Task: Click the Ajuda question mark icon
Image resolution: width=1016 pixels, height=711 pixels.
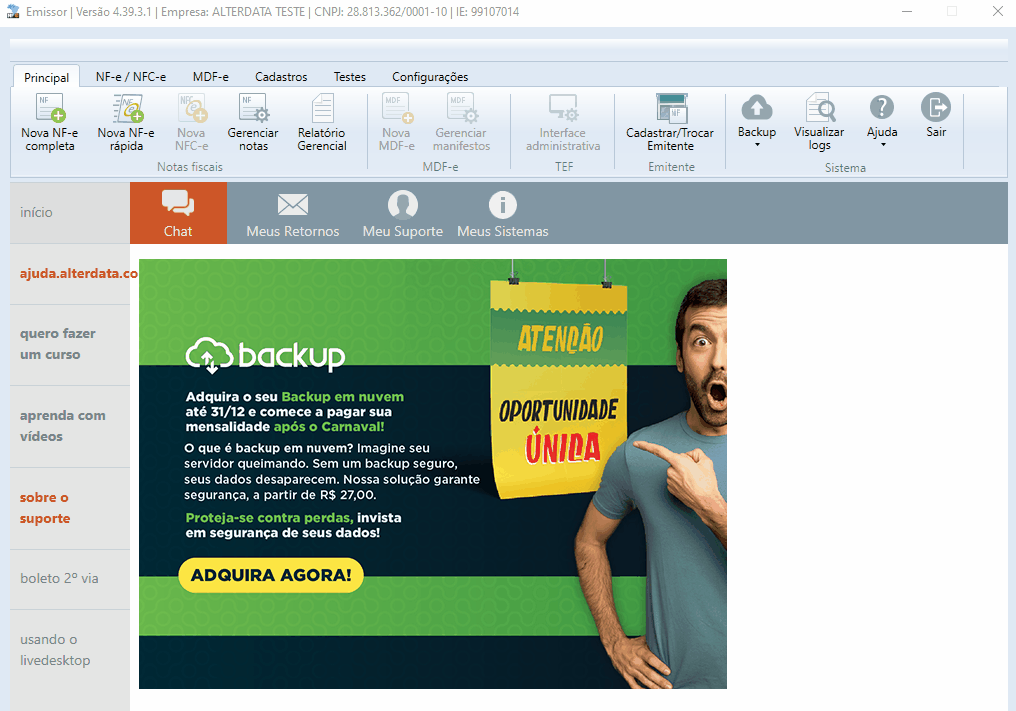Action: 882,108
